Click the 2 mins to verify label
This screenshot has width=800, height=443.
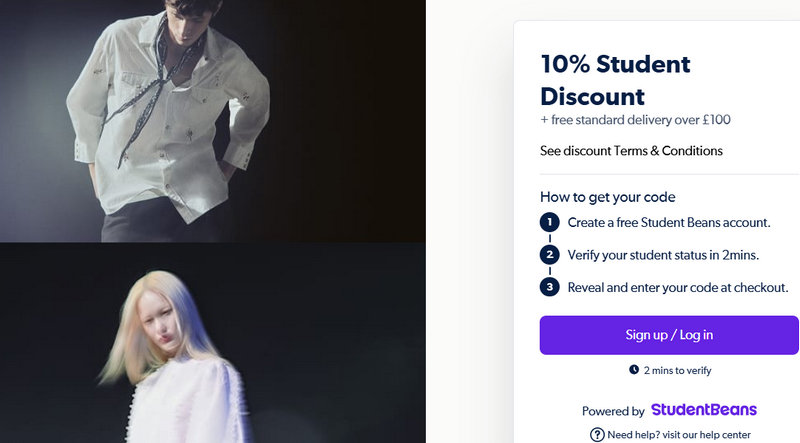pyautogui.click(x=677, y=370)
